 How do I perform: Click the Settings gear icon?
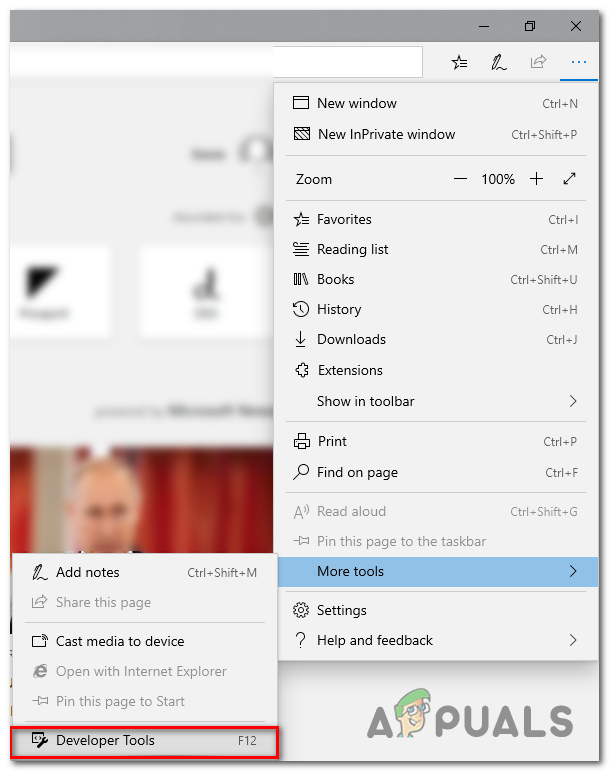301,611
